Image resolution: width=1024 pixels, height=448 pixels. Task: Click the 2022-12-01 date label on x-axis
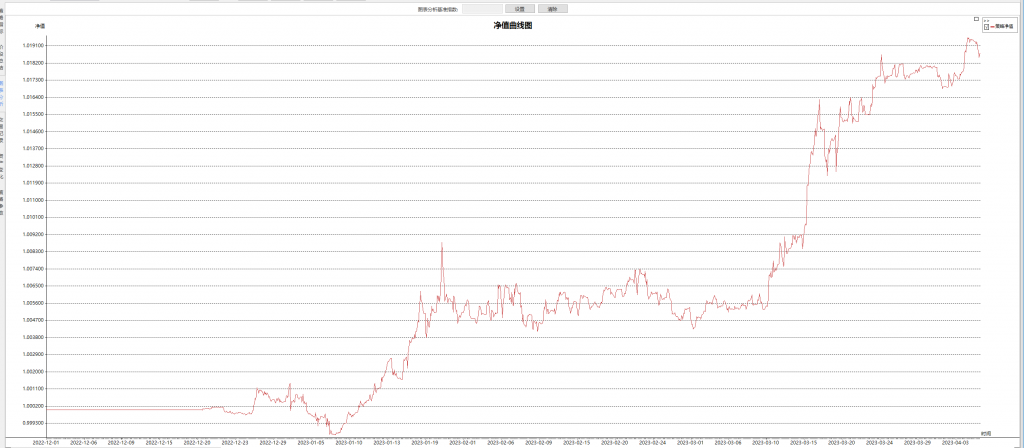click(46, 440)
